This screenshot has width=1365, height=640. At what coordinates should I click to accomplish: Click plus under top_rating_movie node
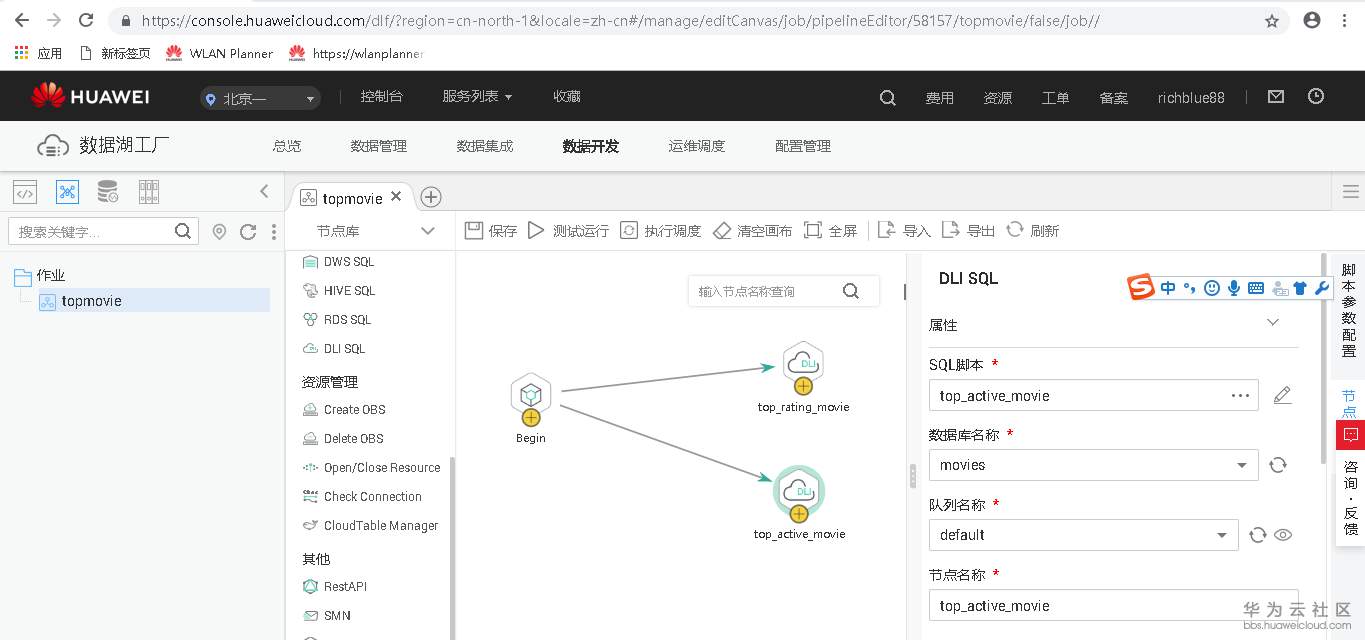(803, 386)
